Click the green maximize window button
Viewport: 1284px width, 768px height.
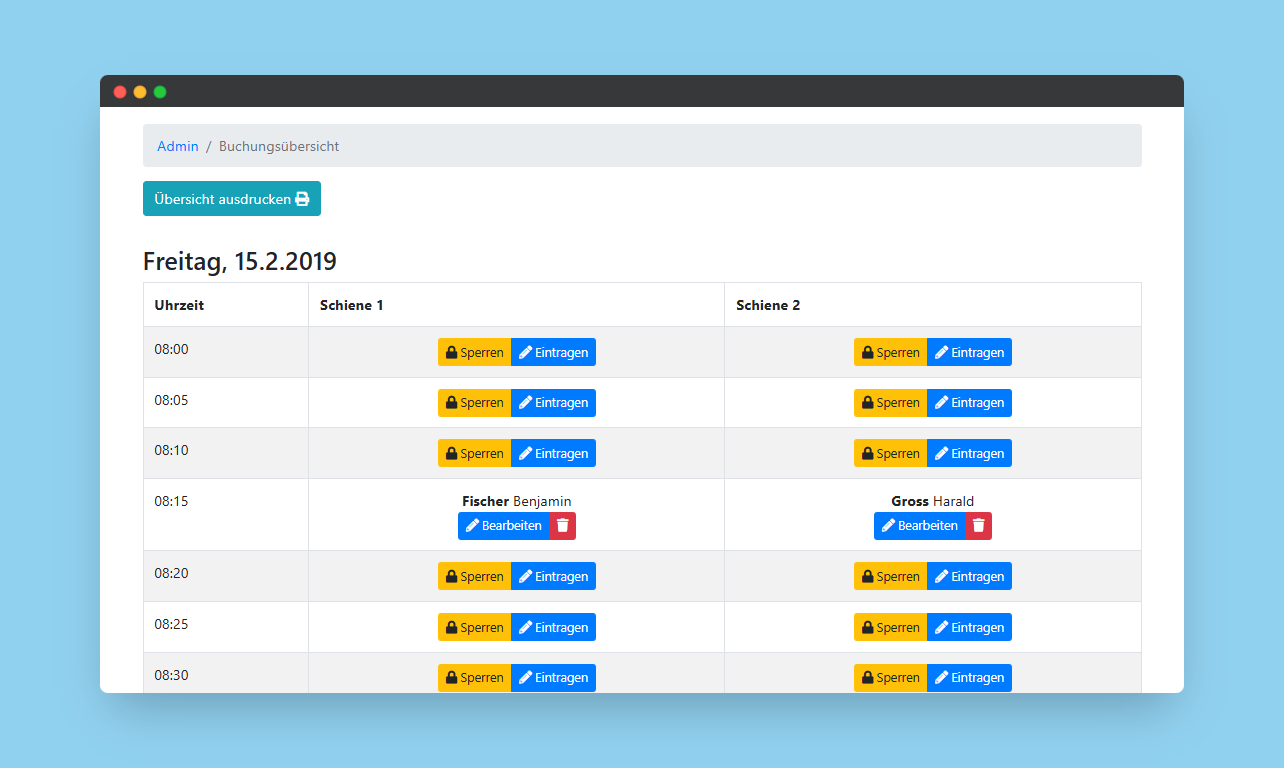click(x=160, y=92)
